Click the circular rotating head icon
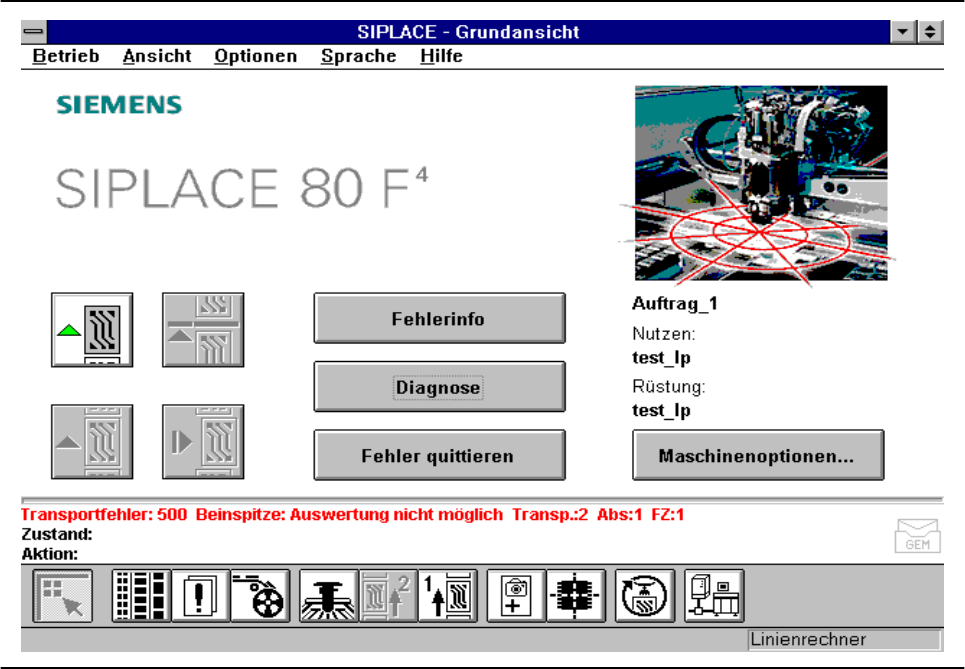 click(x=644, y=596)
